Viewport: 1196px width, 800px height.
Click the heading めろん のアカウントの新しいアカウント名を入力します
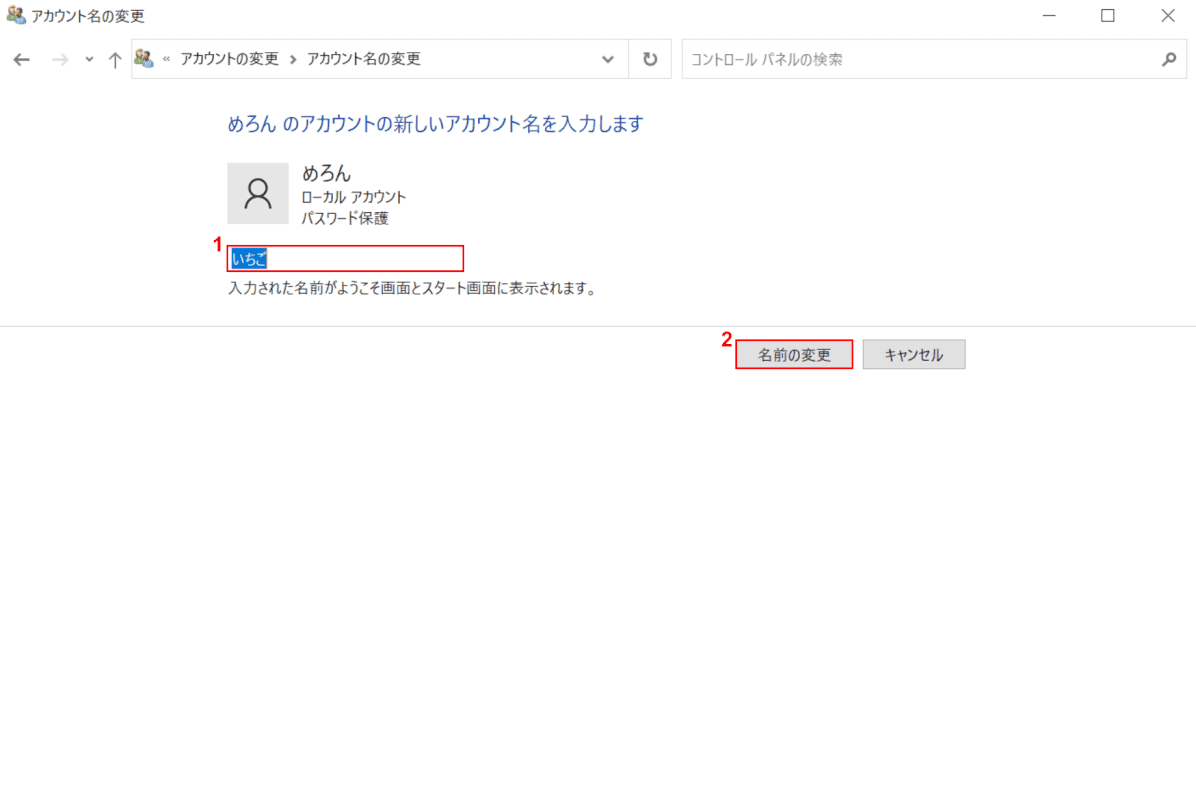pyautogui.click(x=436, y=124)
